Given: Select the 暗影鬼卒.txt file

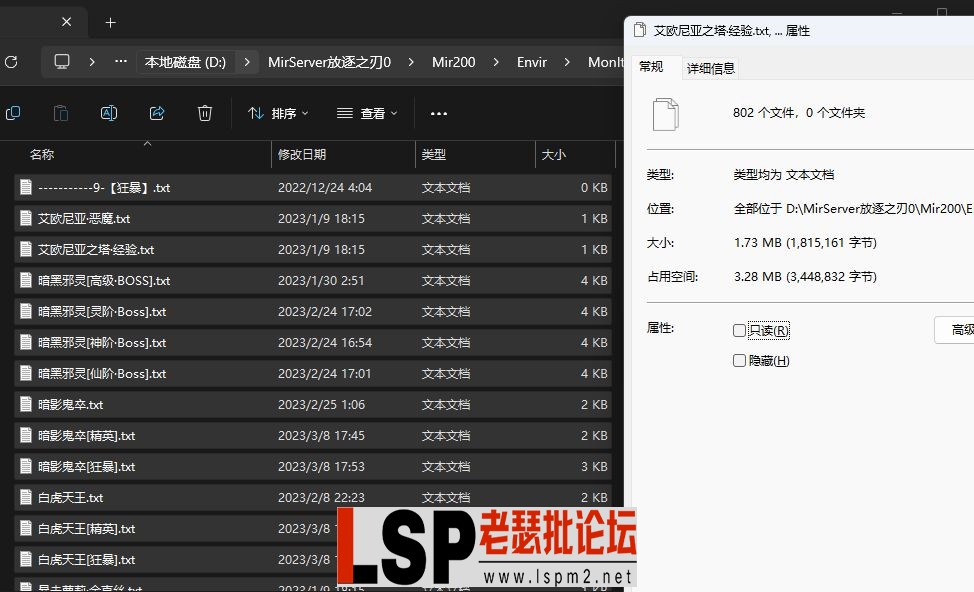Looking at the screenshot, I should click(x=71, y=404).
